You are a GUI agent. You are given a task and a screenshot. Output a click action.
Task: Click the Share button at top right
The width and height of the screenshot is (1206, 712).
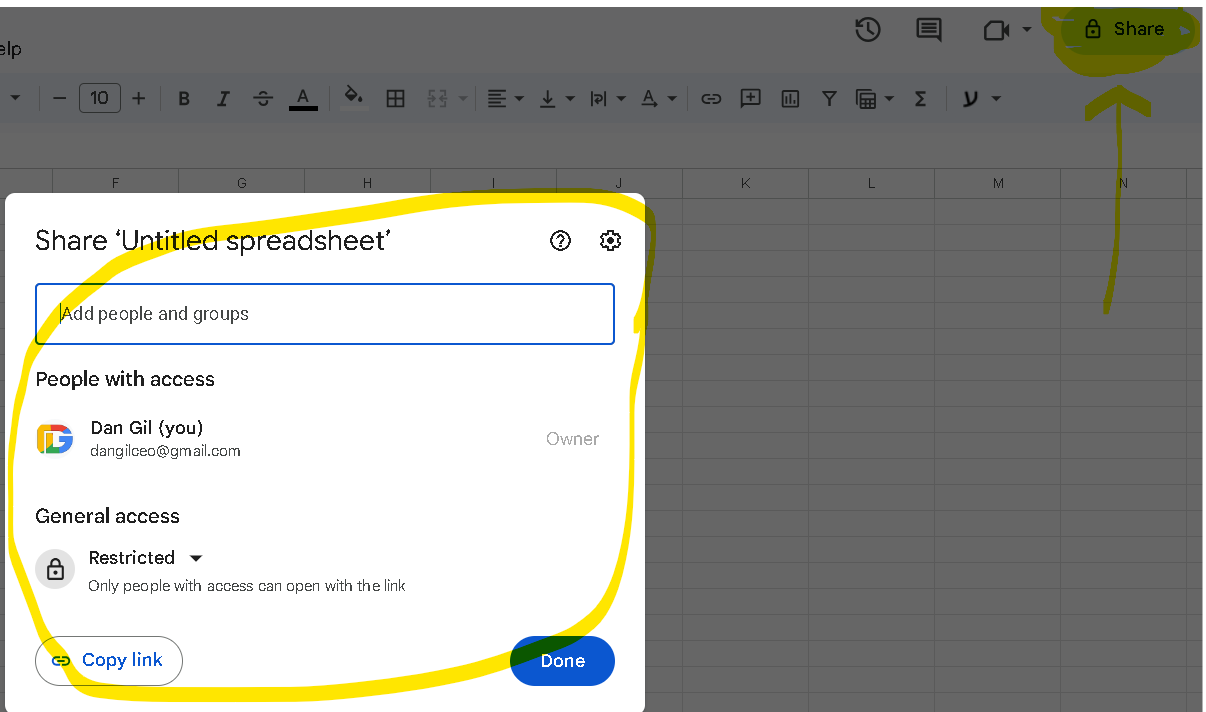click(1124, 30)
